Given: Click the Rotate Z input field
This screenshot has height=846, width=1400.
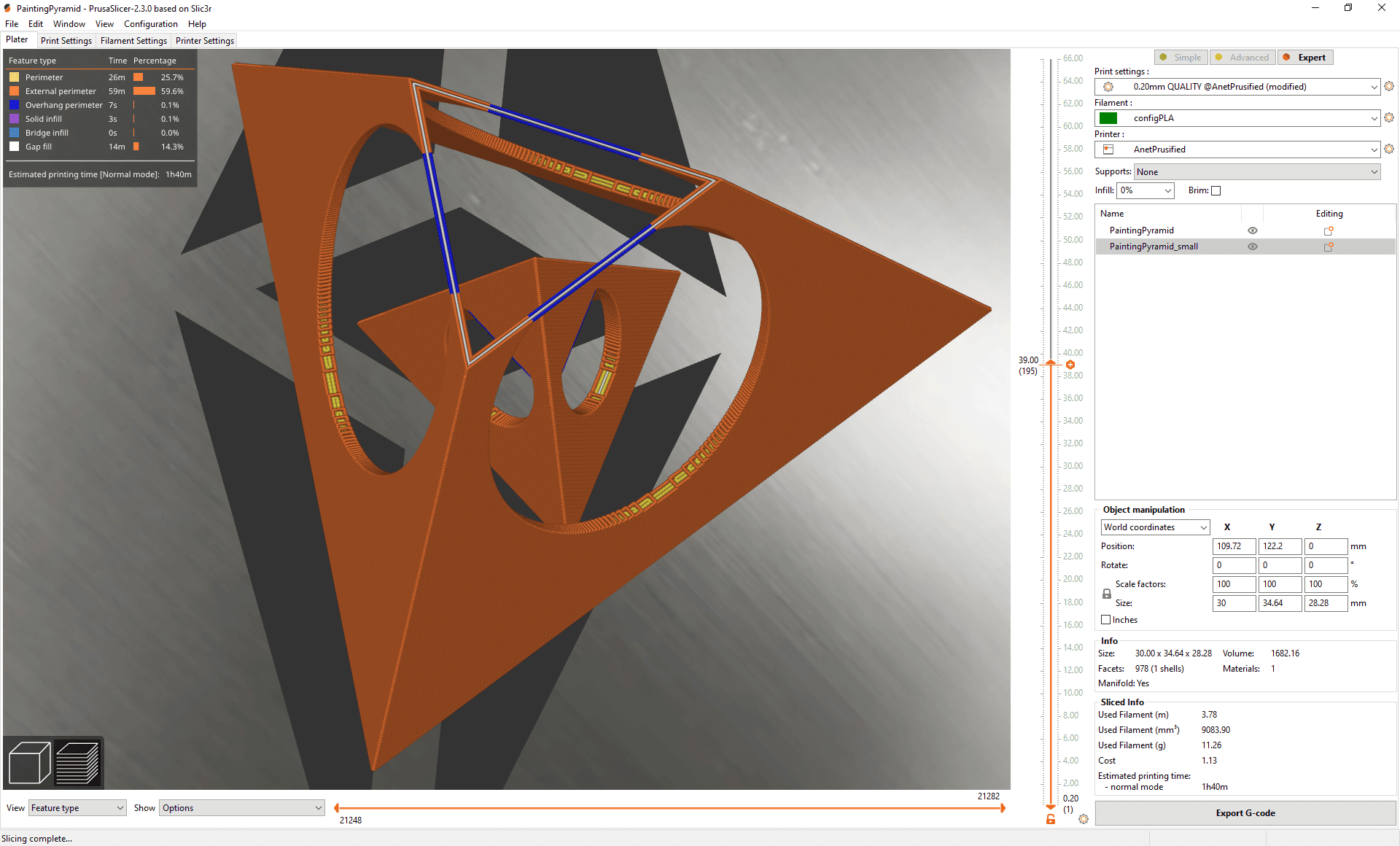Looking at the screenshot, I should click(1326, 565).
